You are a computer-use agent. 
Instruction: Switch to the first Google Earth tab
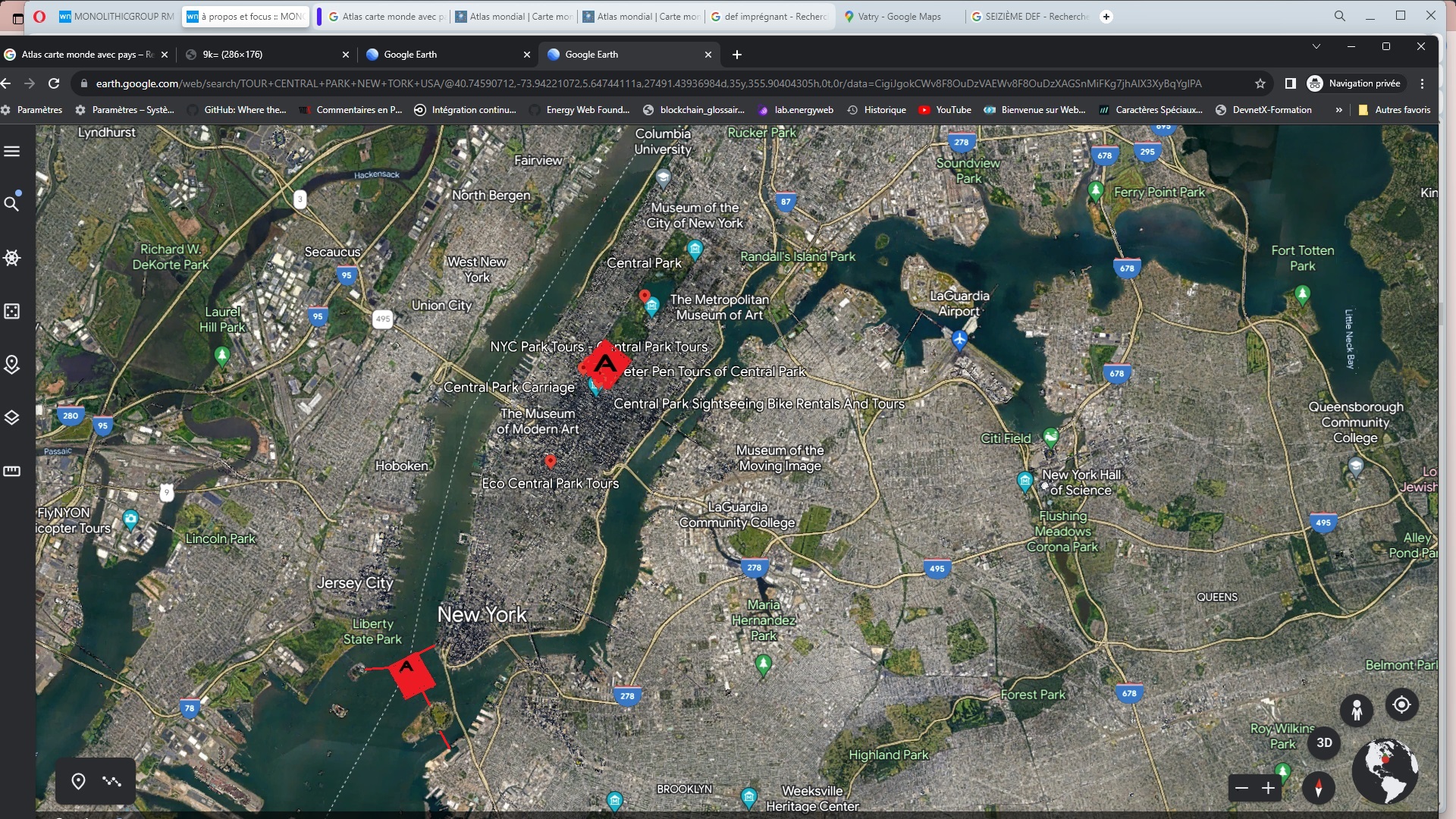tap(446, 55)
